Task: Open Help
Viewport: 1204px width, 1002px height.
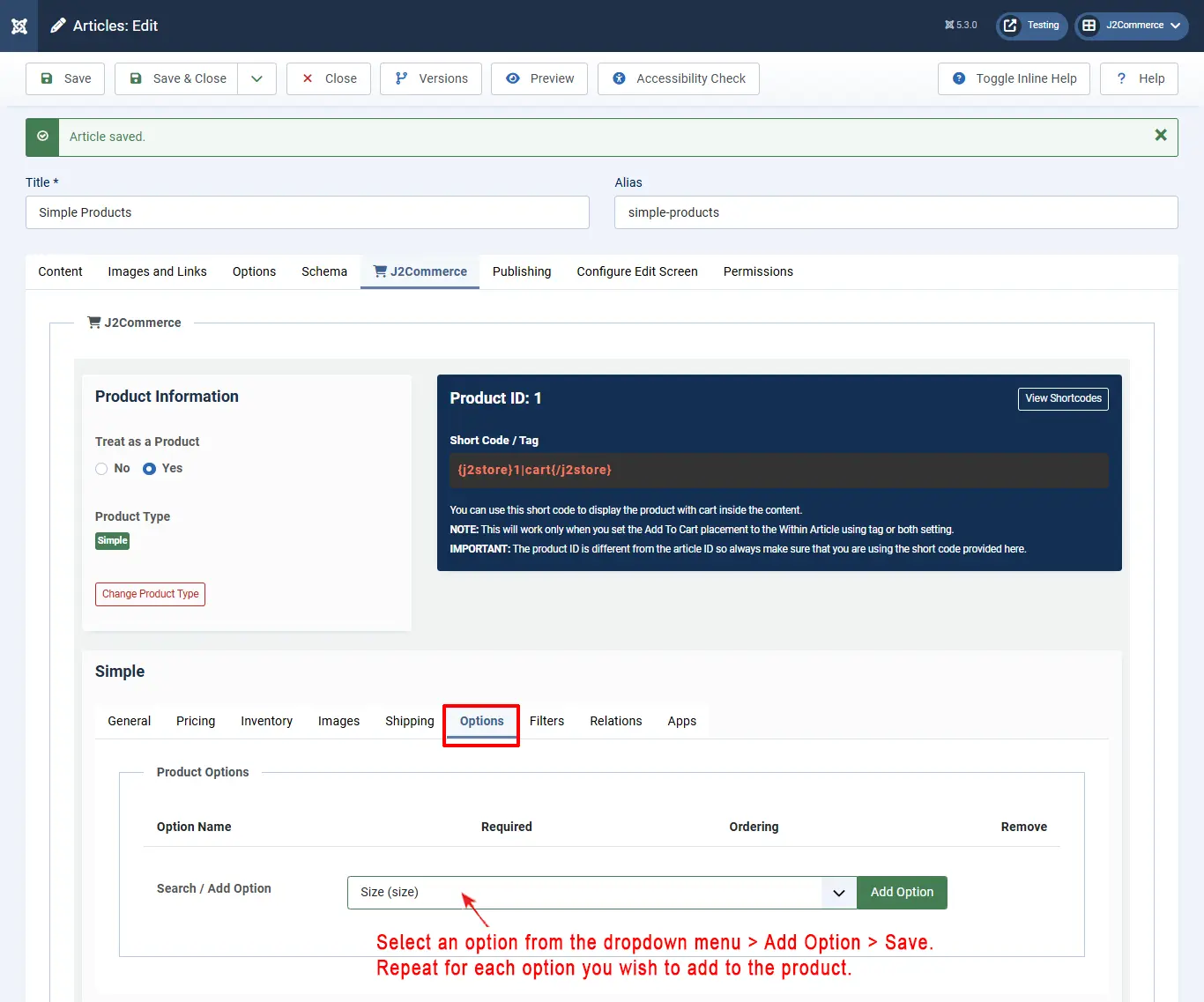Action: tap(1139, 78)
